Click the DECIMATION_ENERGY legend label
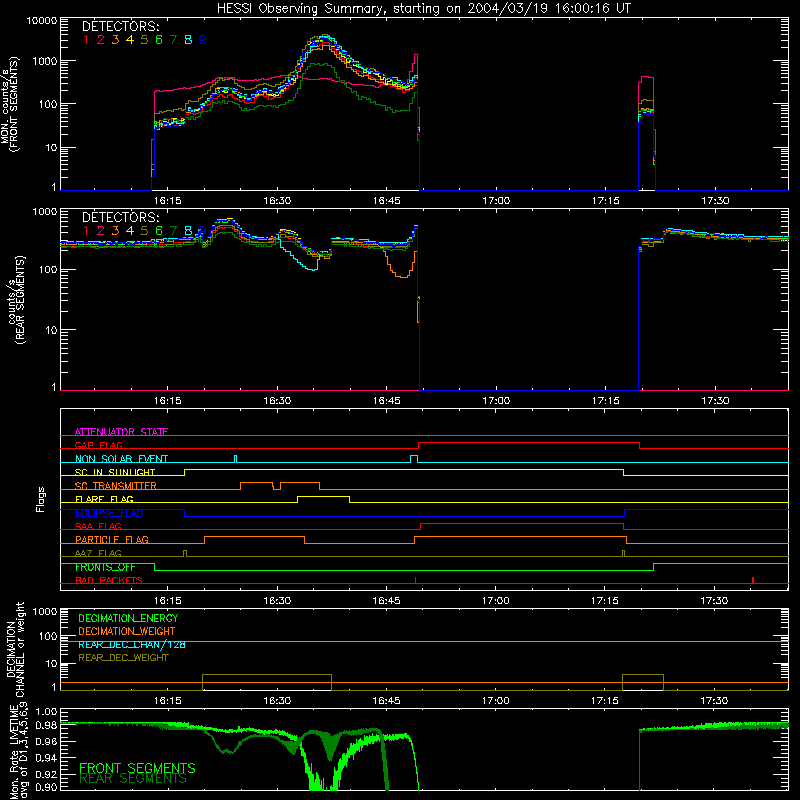Screen dimensions: 800x800 [128, 618]
